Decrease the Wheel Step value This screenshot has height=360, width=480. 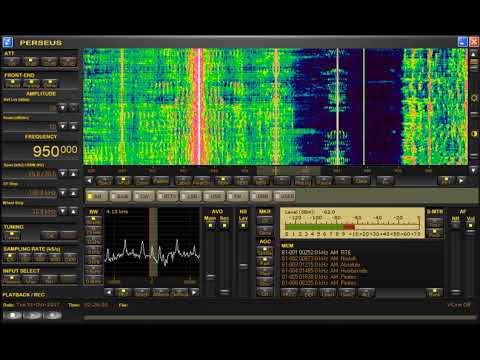62,211
